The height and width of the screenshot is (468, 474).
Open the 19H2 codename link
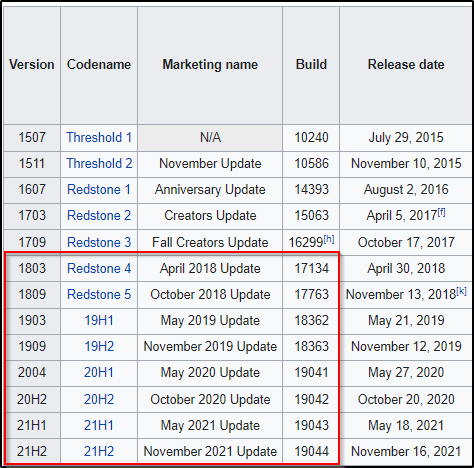99,346
